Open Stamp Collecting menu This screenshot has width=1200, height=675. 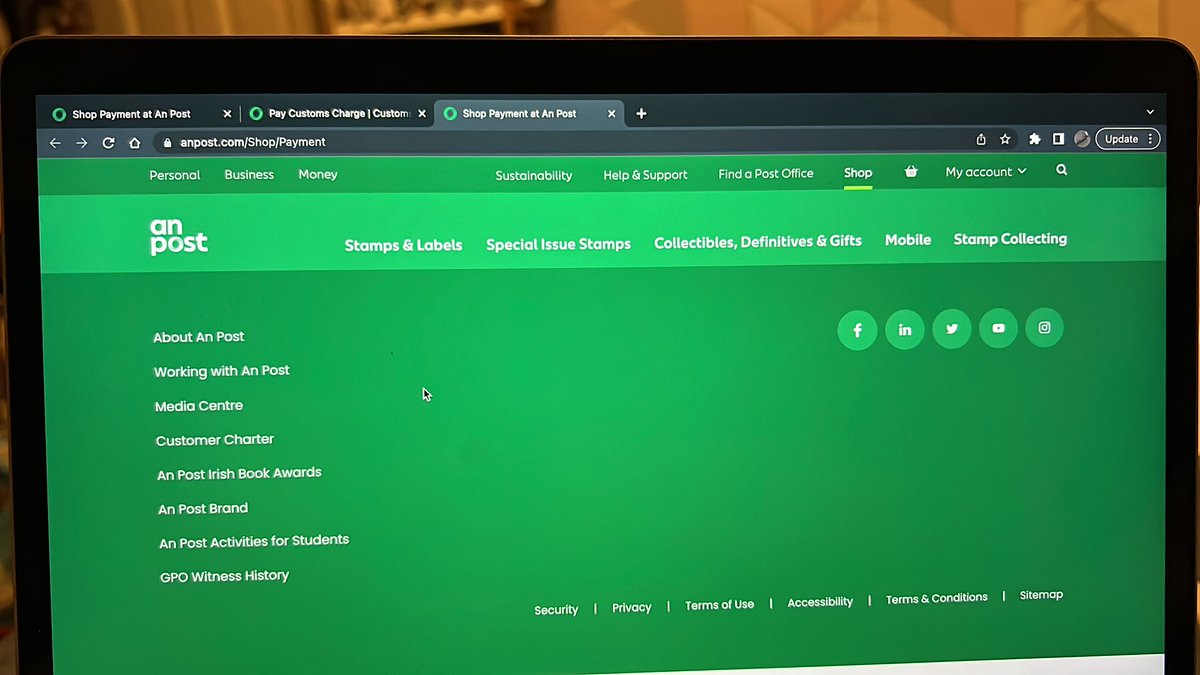(1010, 239)
